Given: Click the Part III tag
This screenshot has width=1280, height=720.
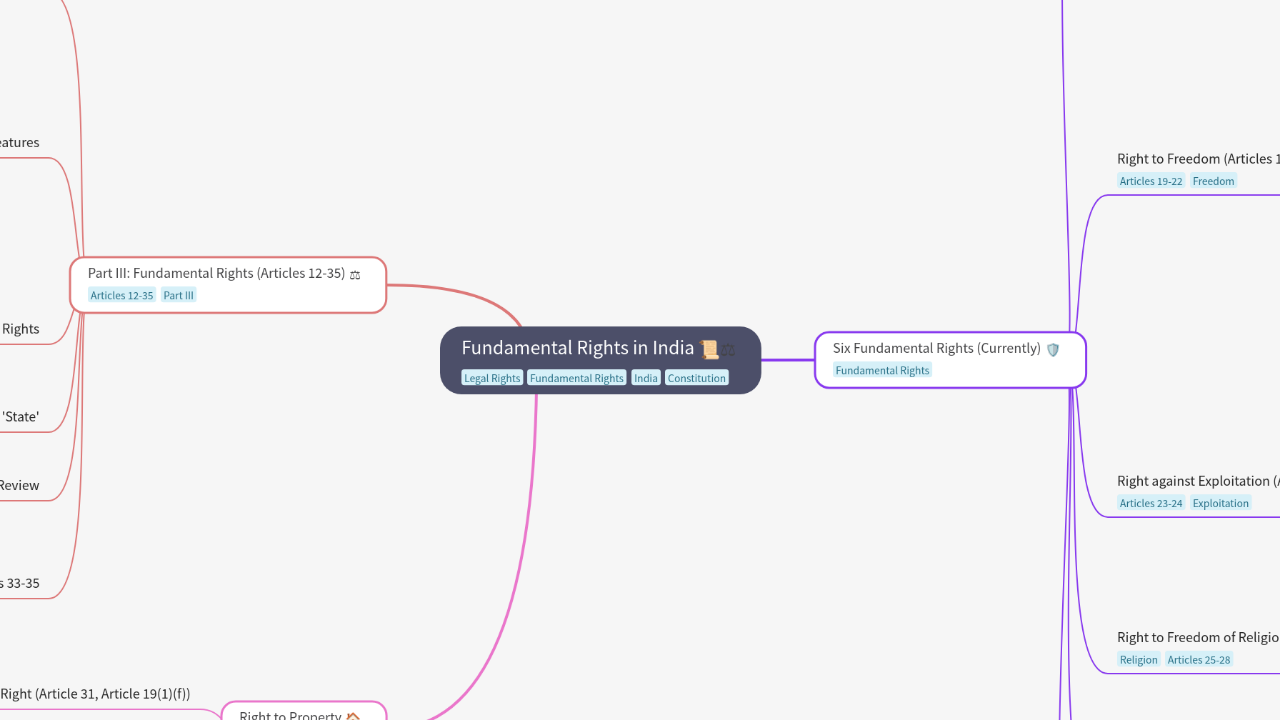Looking at the screenshot, I should pyautogui.click(x=179, y=295).
